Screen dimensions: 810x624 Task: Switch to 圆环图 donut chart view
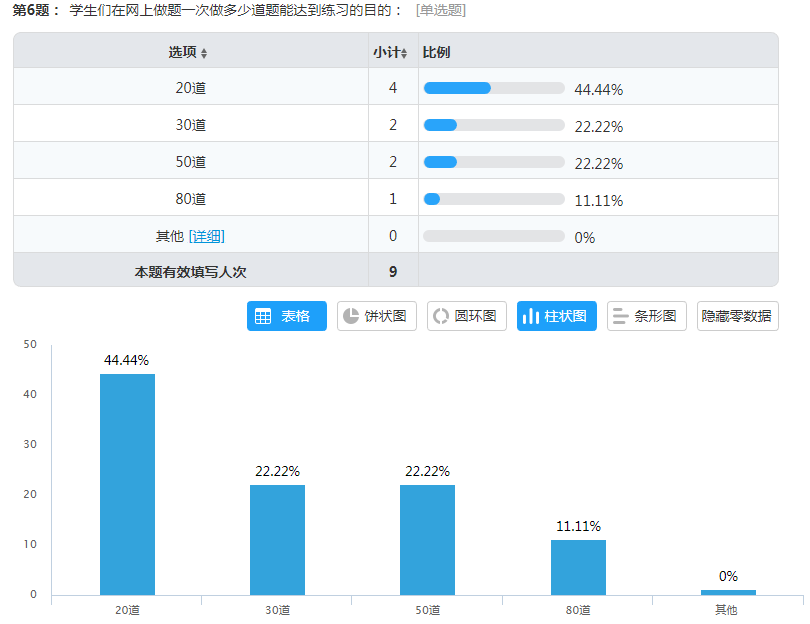click(466, 316)
